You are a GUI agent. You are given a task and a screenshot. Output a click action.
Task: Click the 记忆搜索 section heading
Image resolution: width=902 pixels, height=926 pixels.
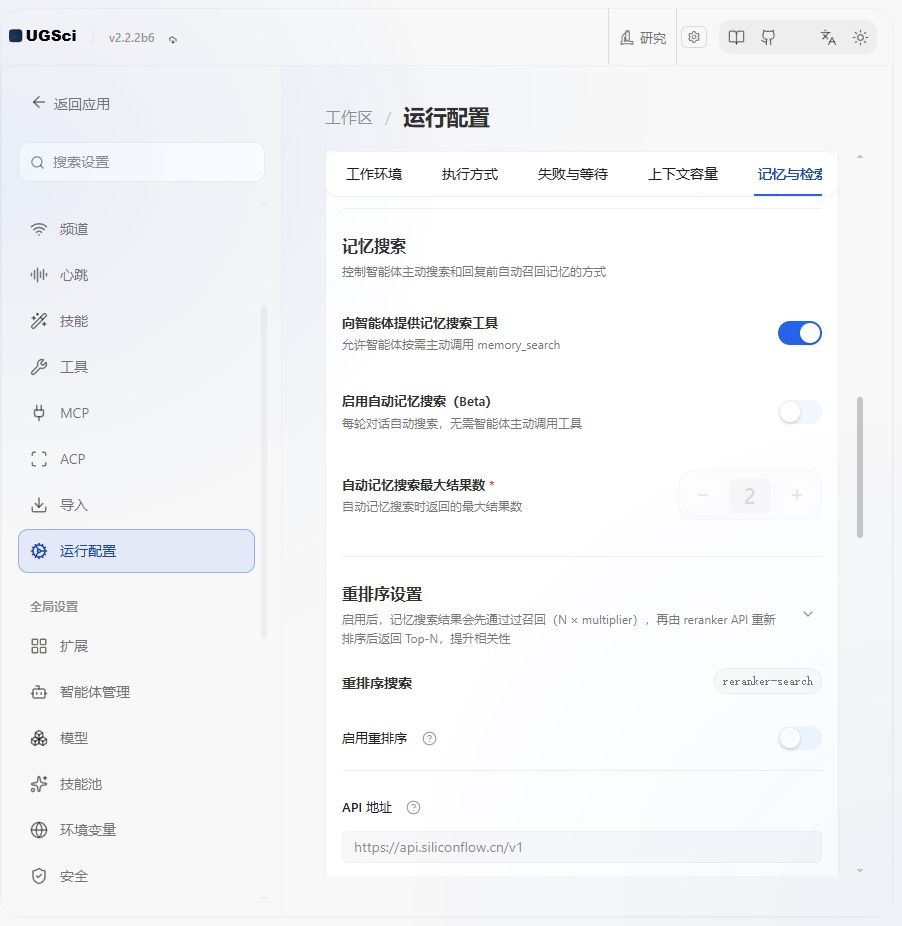click(x=374, y=247)
